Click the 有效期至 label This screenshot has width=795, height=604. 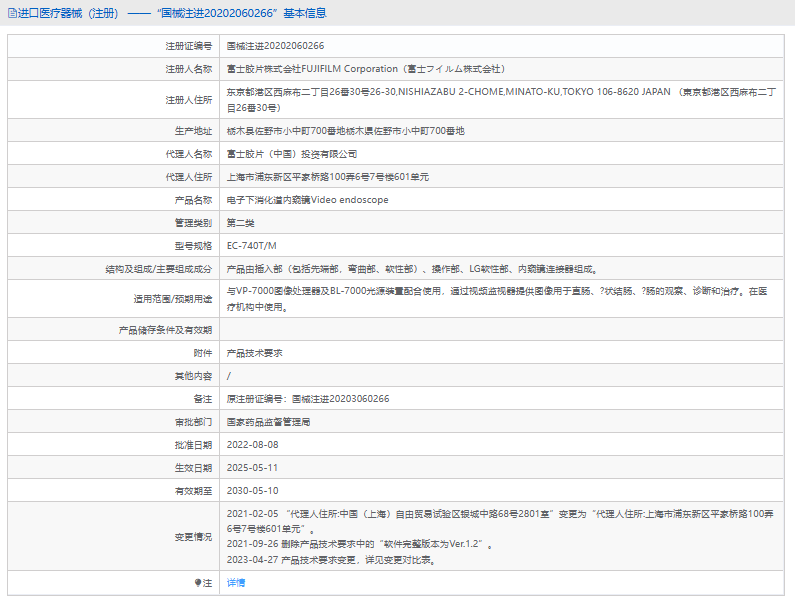pos(193,491)
